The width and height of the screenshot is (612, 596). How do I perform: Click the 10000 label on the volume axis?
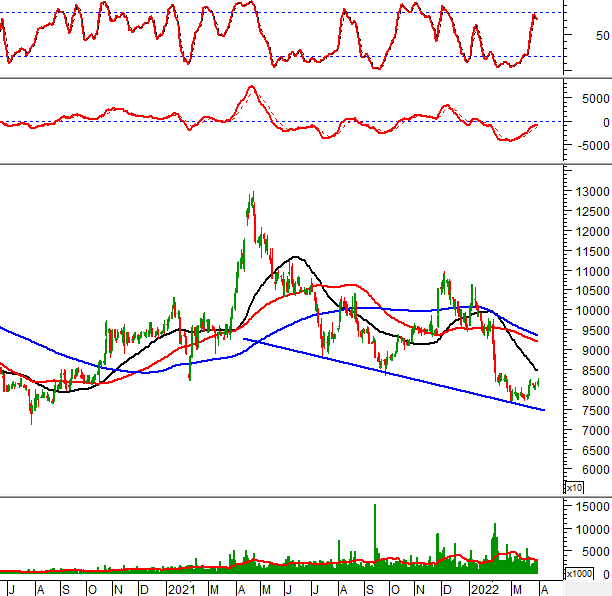click(592, 530)
